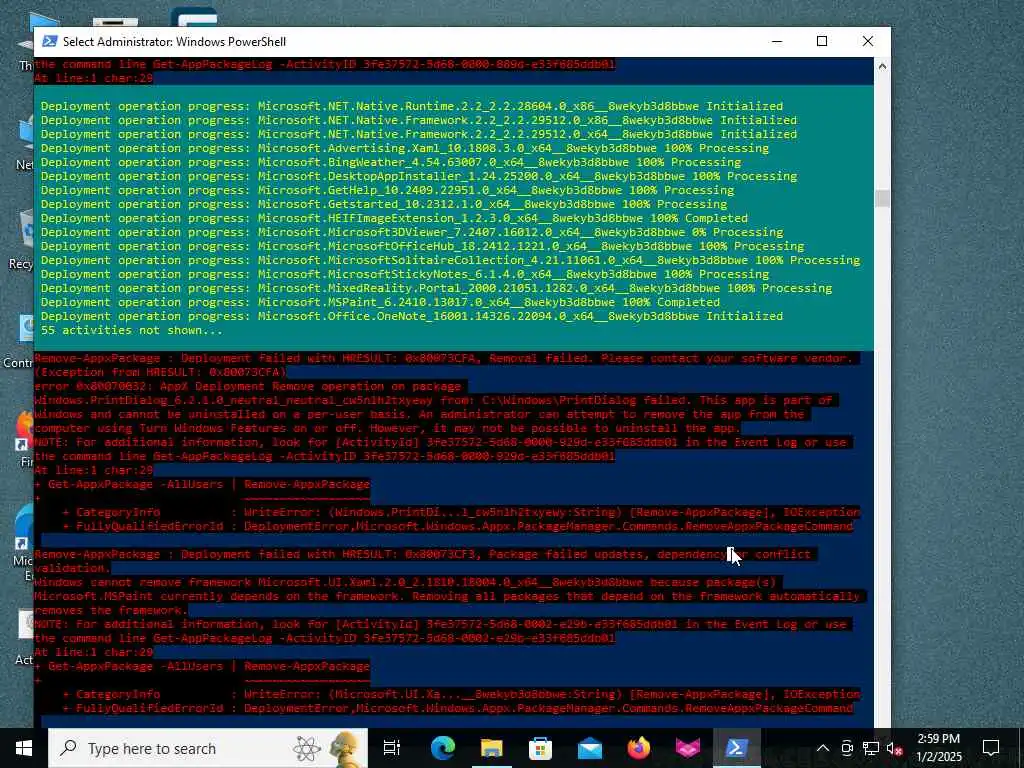Viewport: 1024px width, 768px height.
Task: Close the Administrator PowerShell window
Action: 868,41
